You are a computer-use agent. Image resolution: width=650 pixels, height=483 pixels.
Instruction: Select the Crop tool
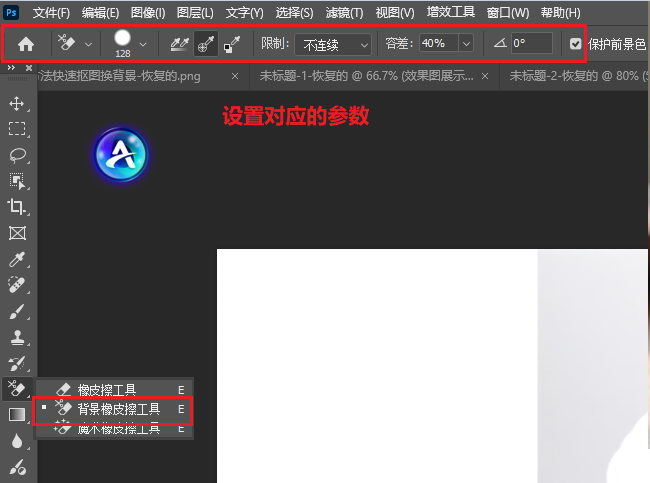(x=17, y=206)
